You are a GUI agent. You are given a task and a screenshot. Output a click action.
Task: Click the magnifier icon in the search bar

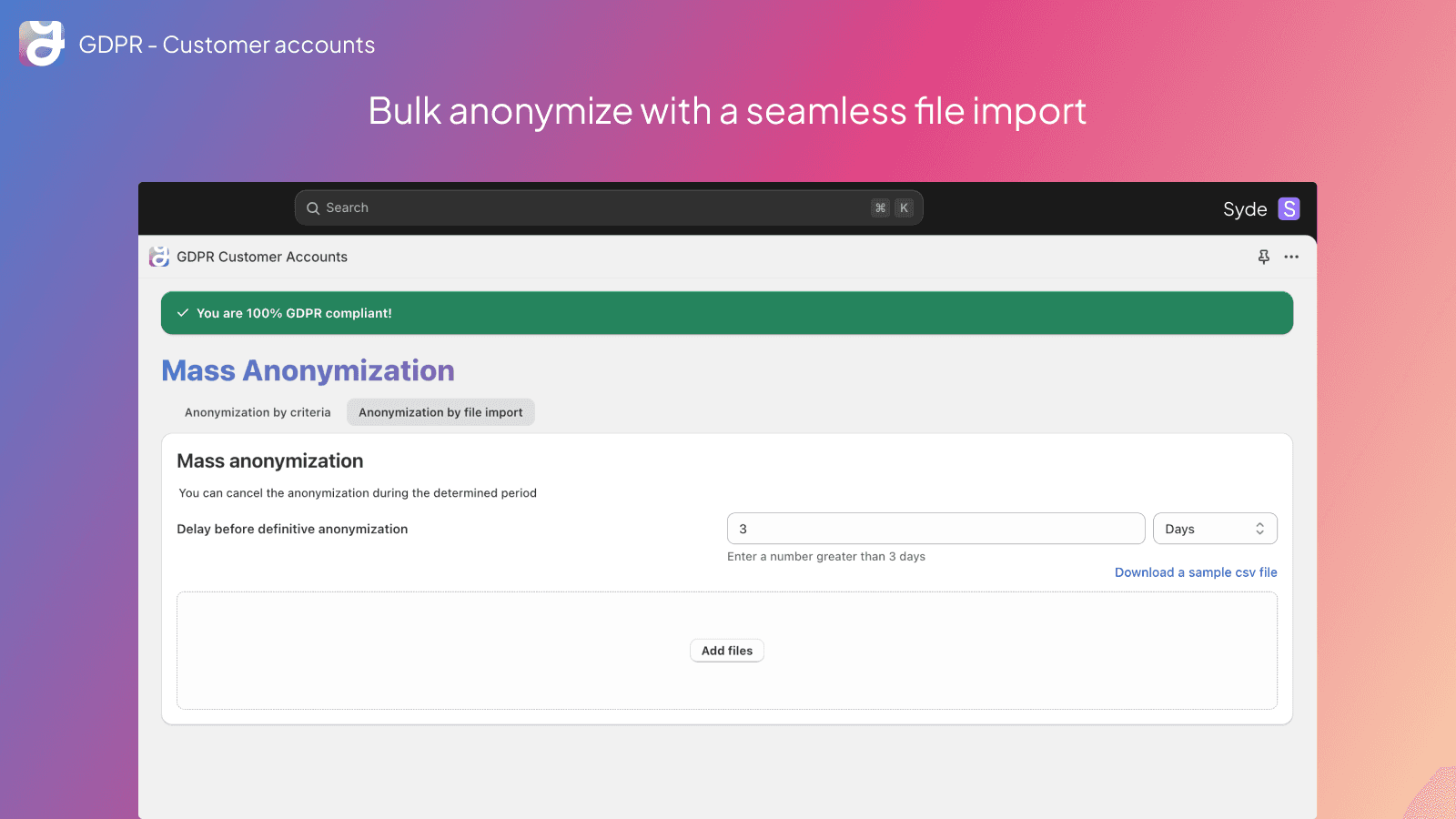[x=313, y=208]
